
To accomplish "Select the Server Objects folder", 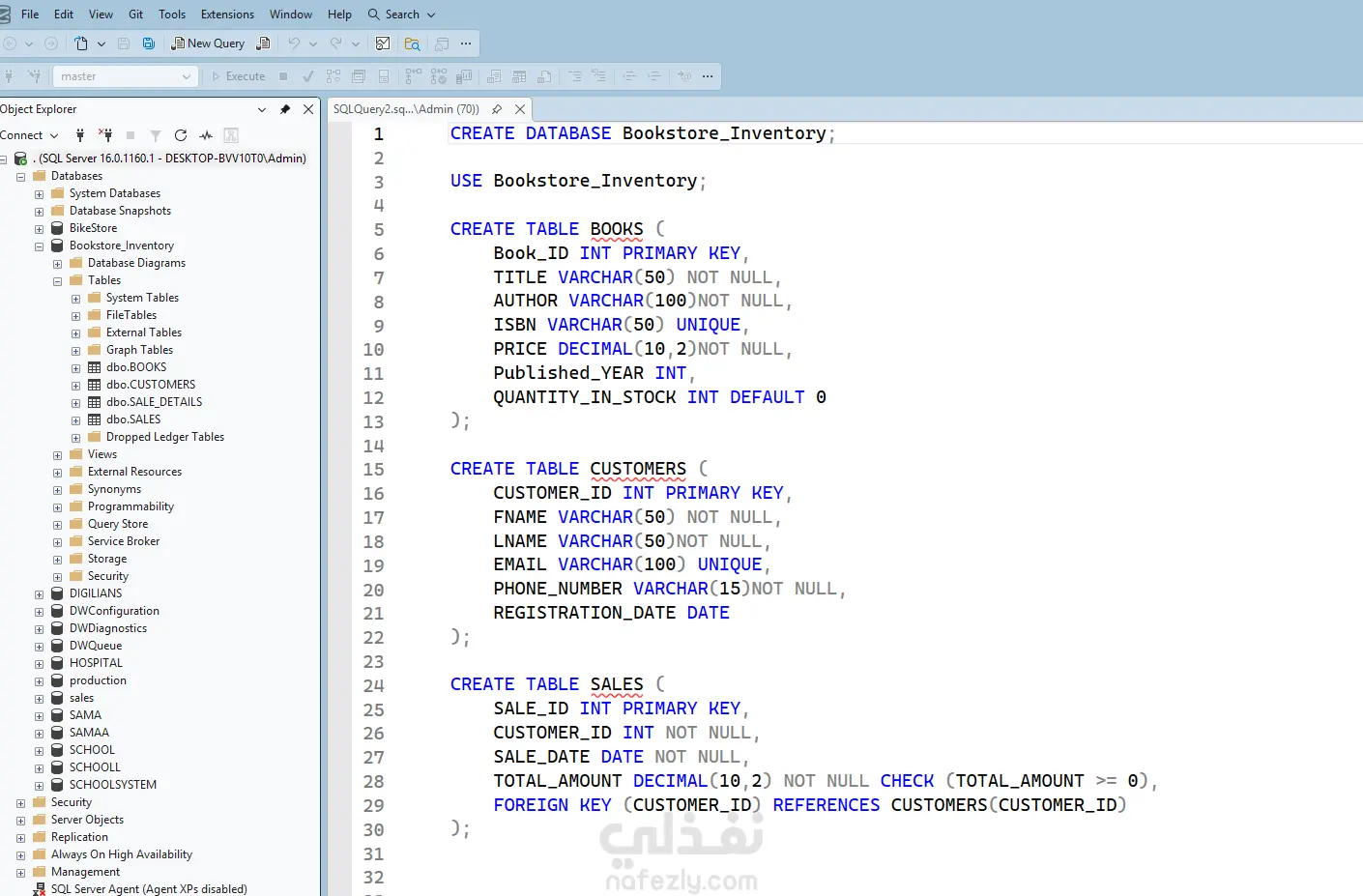I will click(87, 820).
